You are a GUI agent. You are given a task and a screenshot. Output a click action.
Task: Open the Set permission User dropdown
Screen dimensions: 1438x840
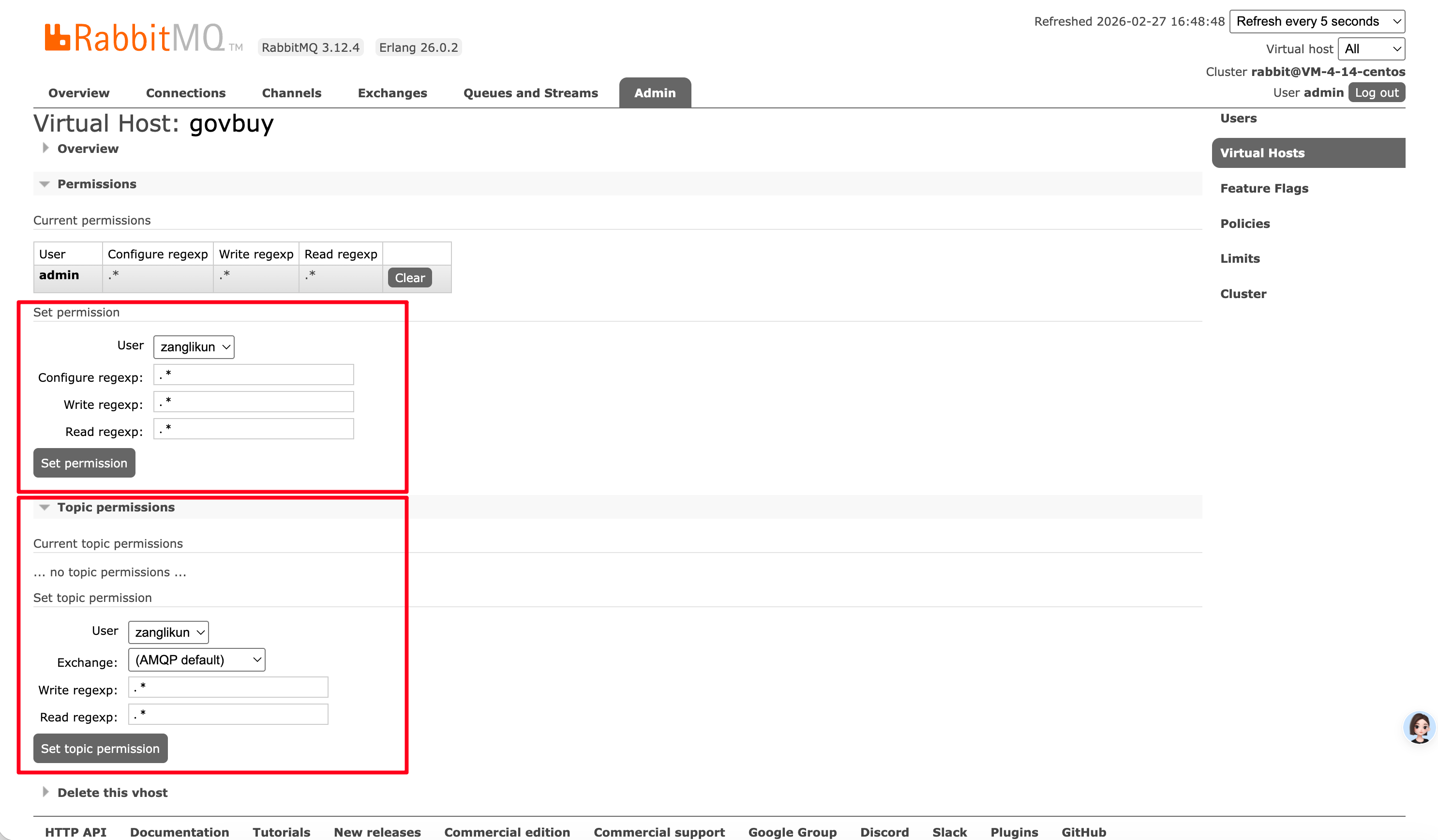point(194,347)
